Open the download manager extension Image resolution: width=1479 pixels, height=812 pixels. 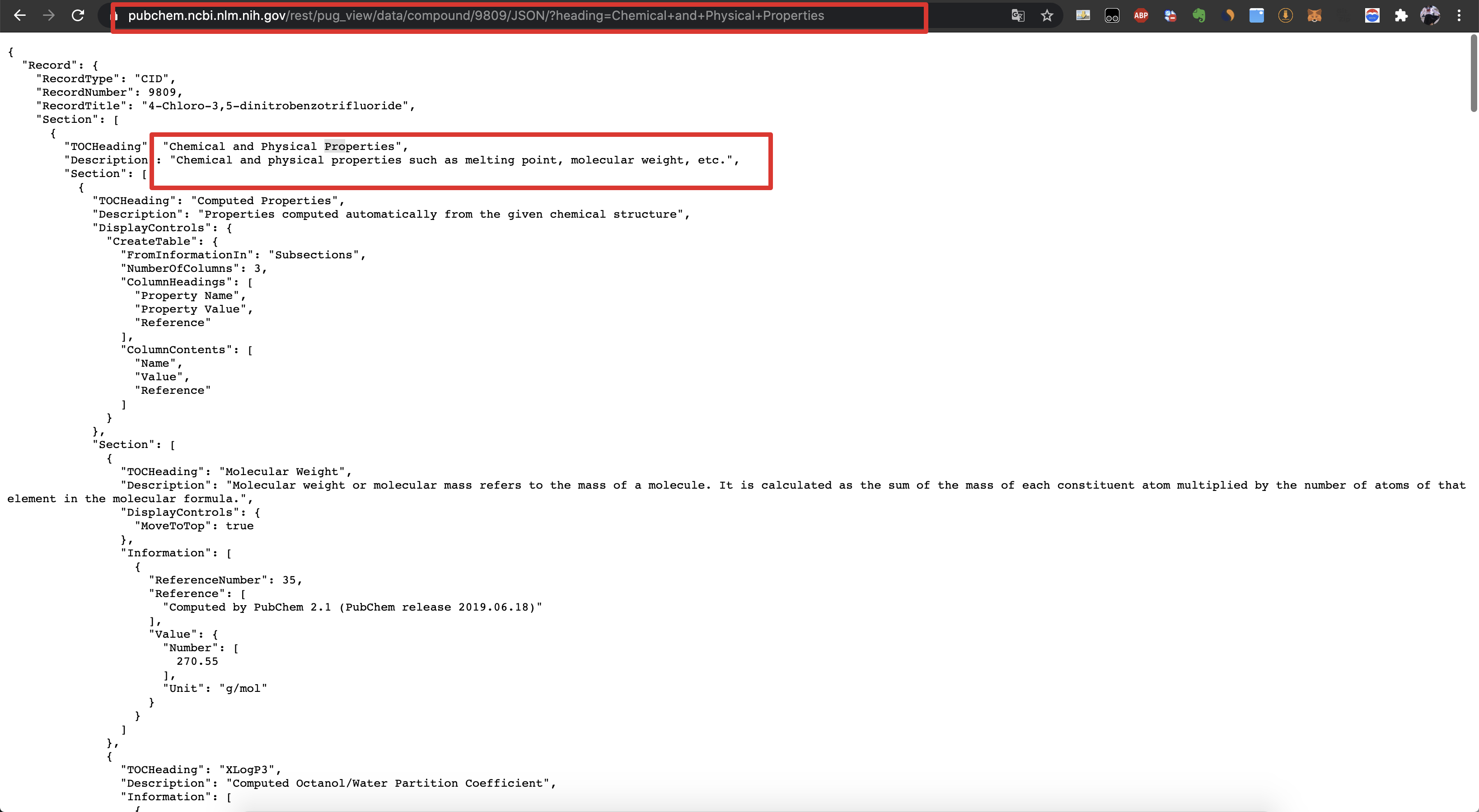[1286, 15]
